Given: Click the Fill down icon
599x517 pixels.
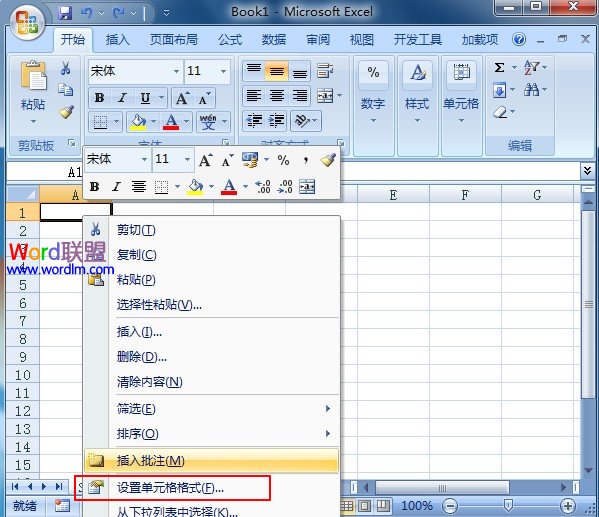Looking at the screenshot, I should pyautogui.click(x=499, y=90).
